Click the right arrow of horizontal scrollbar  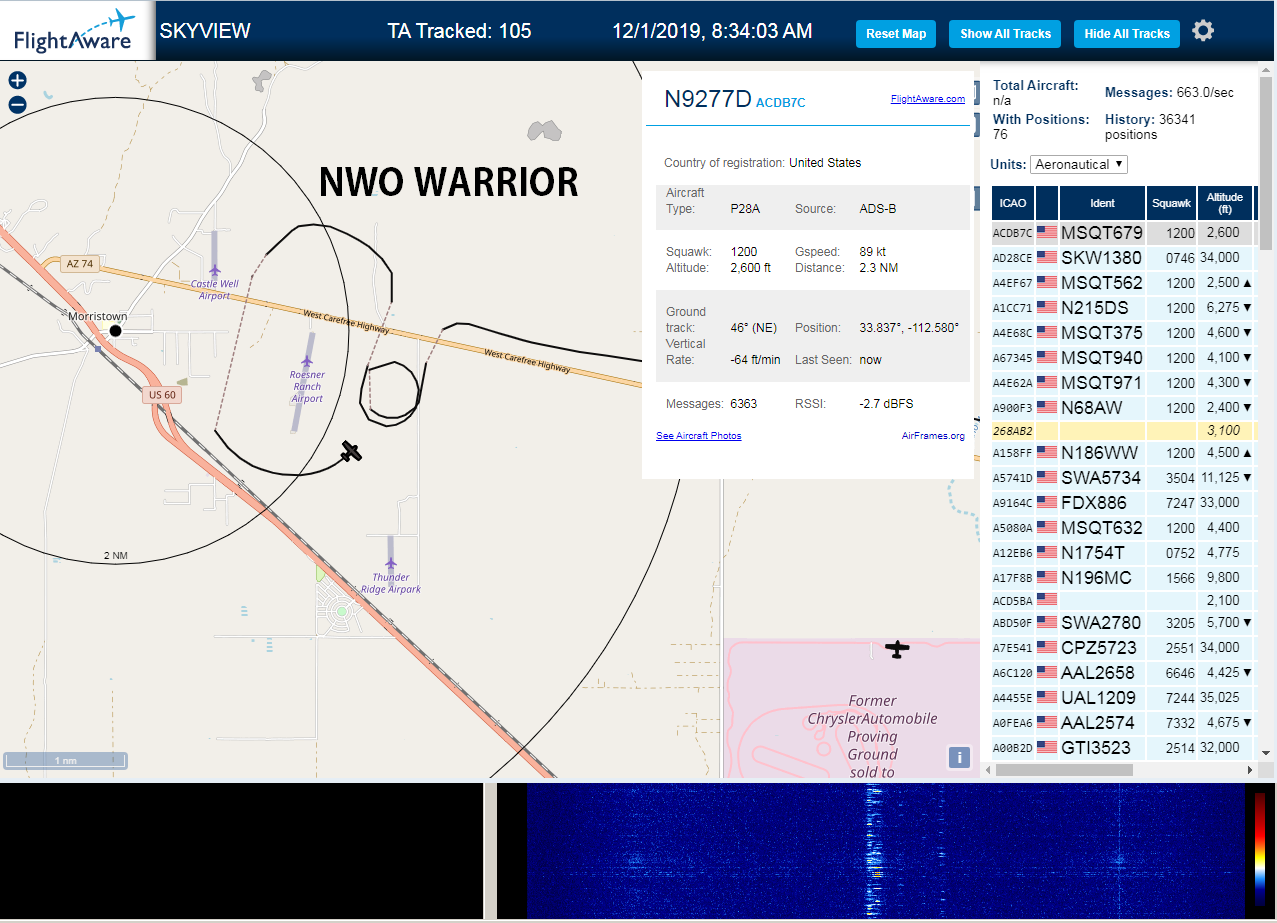click(x=1249, y=770)
